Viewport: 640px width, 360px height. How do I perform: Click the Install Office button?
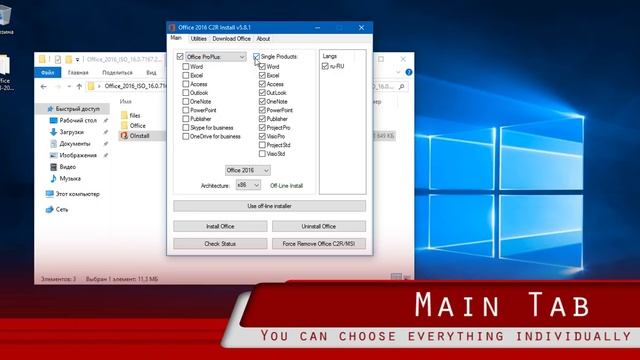click(x=220, y=226)
